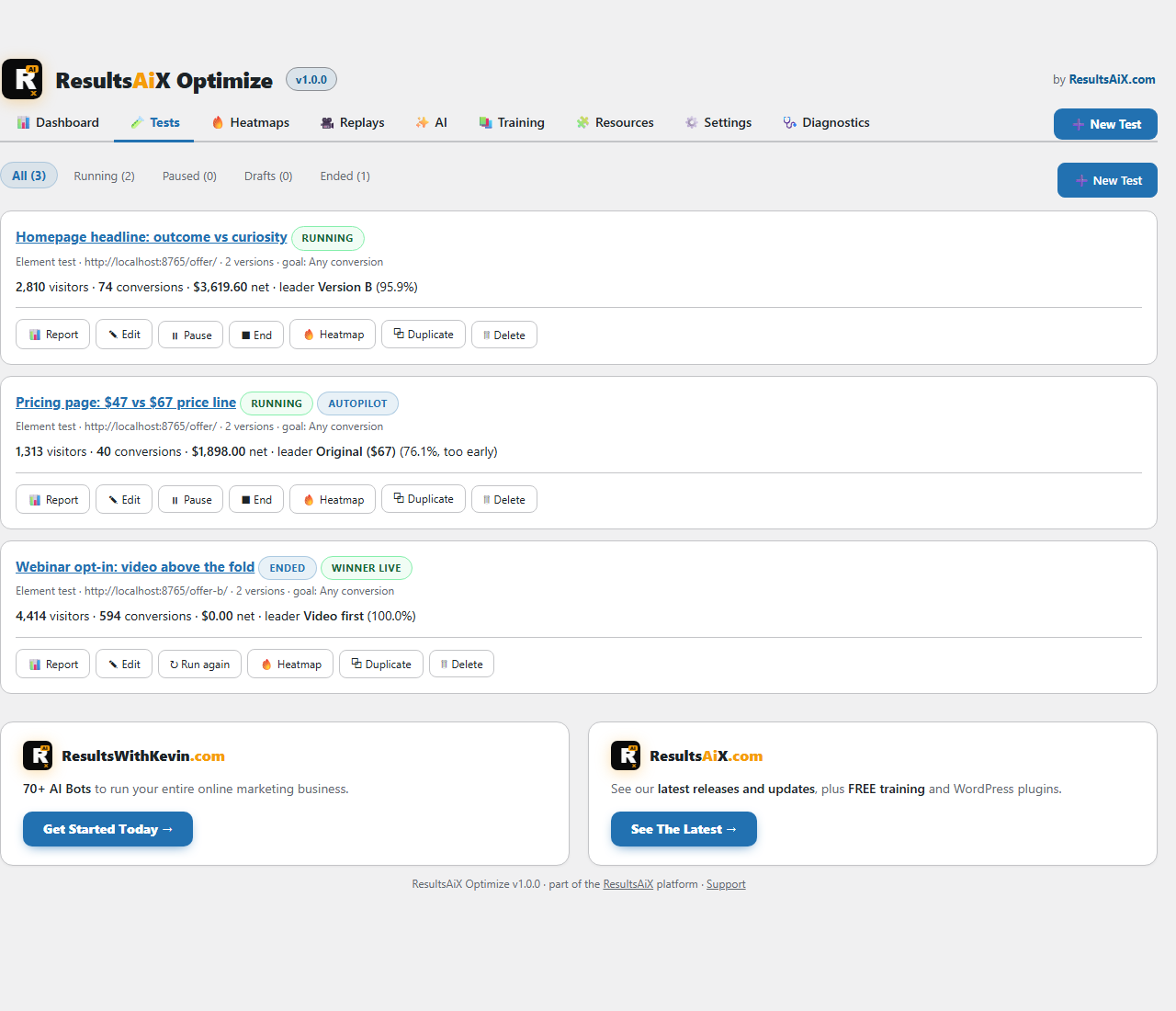
Task: Show Ended (1) tests
Action: tap(345, 176)
